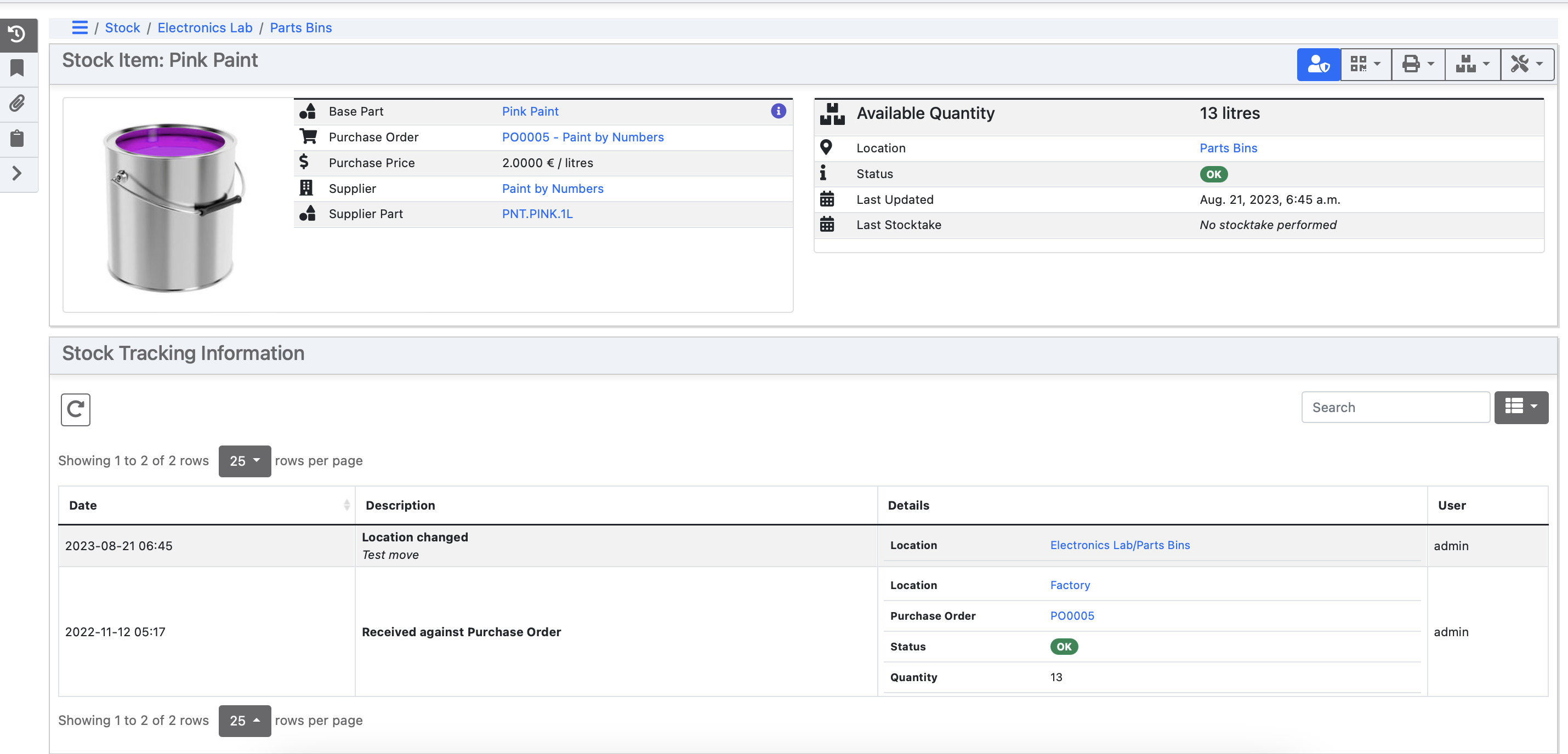Open the table columns toggle dropdown

click(1520, 407)
